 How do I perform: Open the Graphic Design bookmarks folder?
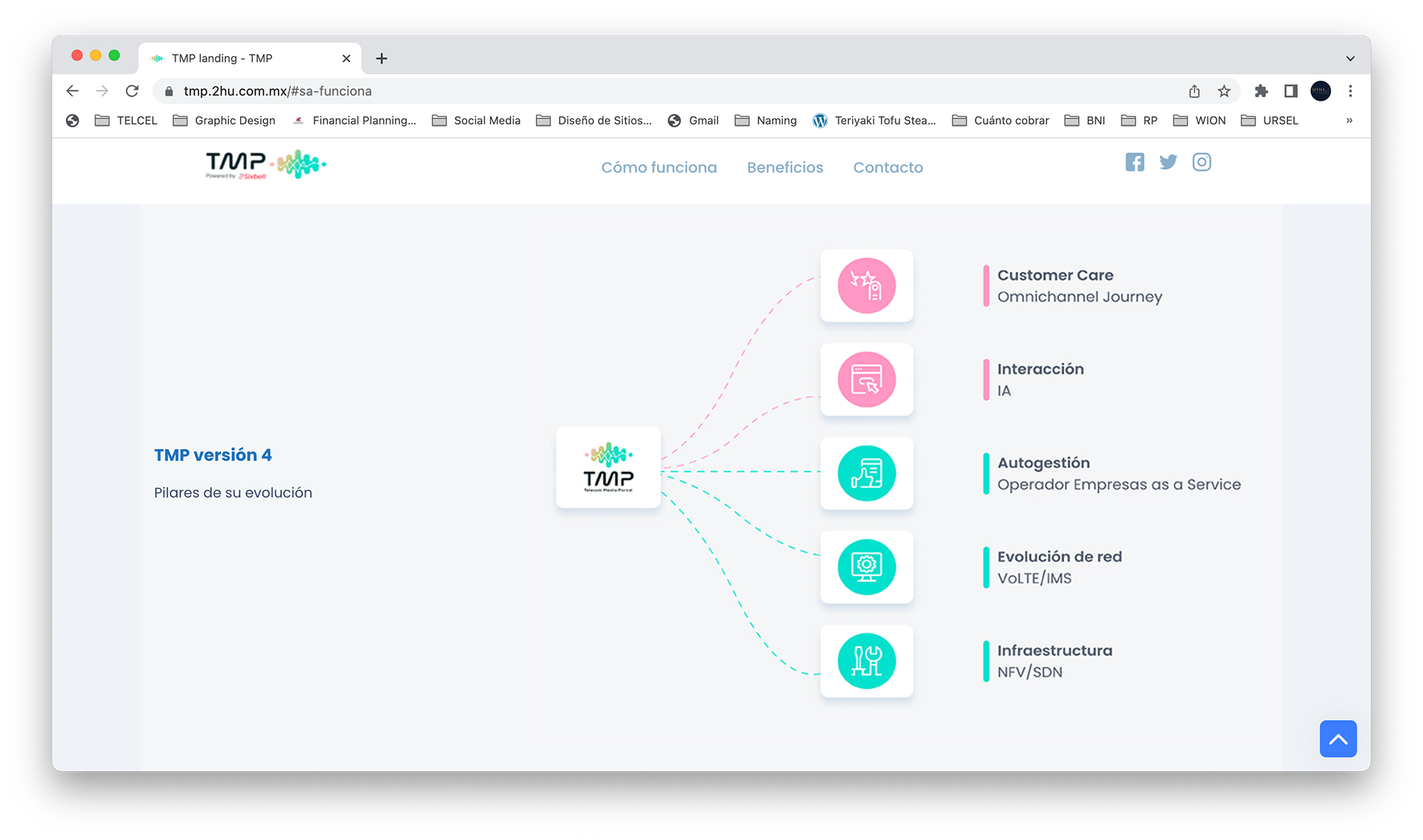224,120
